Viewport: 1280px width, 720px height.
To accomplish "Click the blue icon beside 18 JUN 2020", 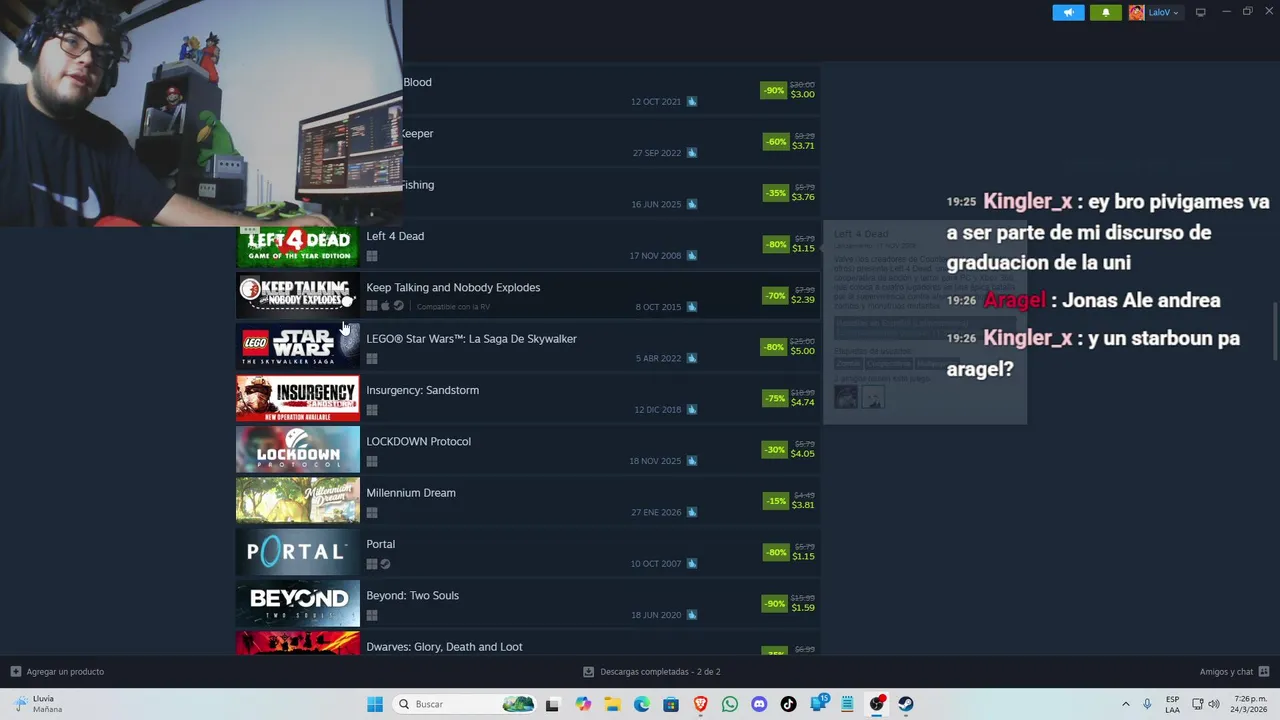I will click(x=692, y=615).
